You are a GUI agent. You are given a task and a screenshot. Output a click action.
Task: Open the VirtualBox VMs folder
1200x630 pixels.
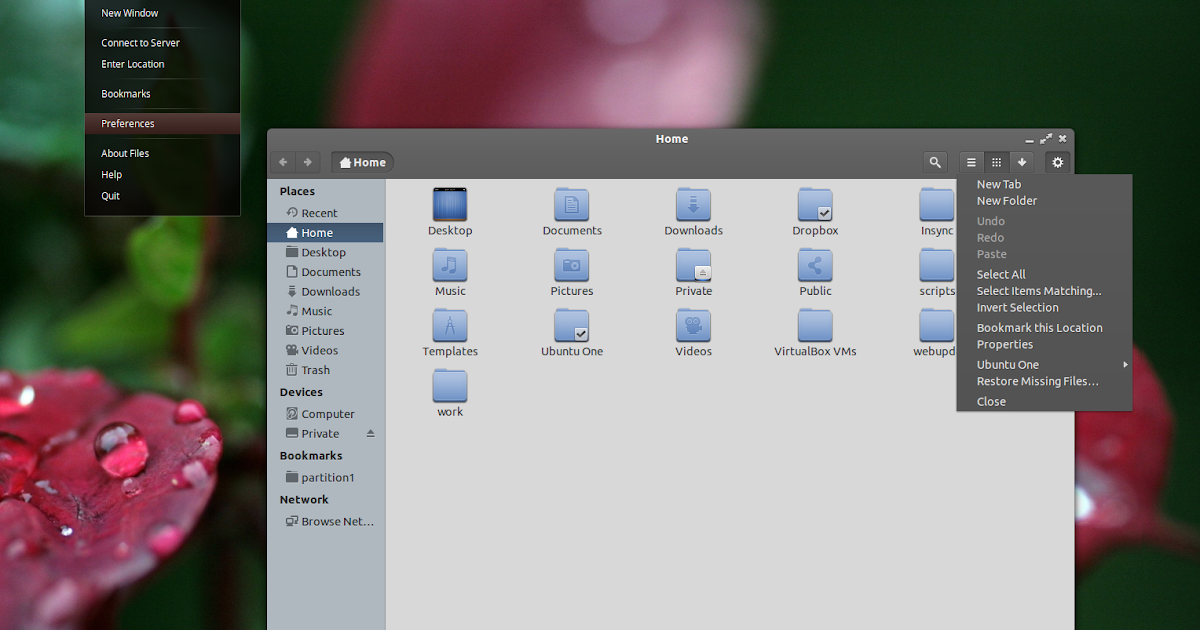[815, 325]
